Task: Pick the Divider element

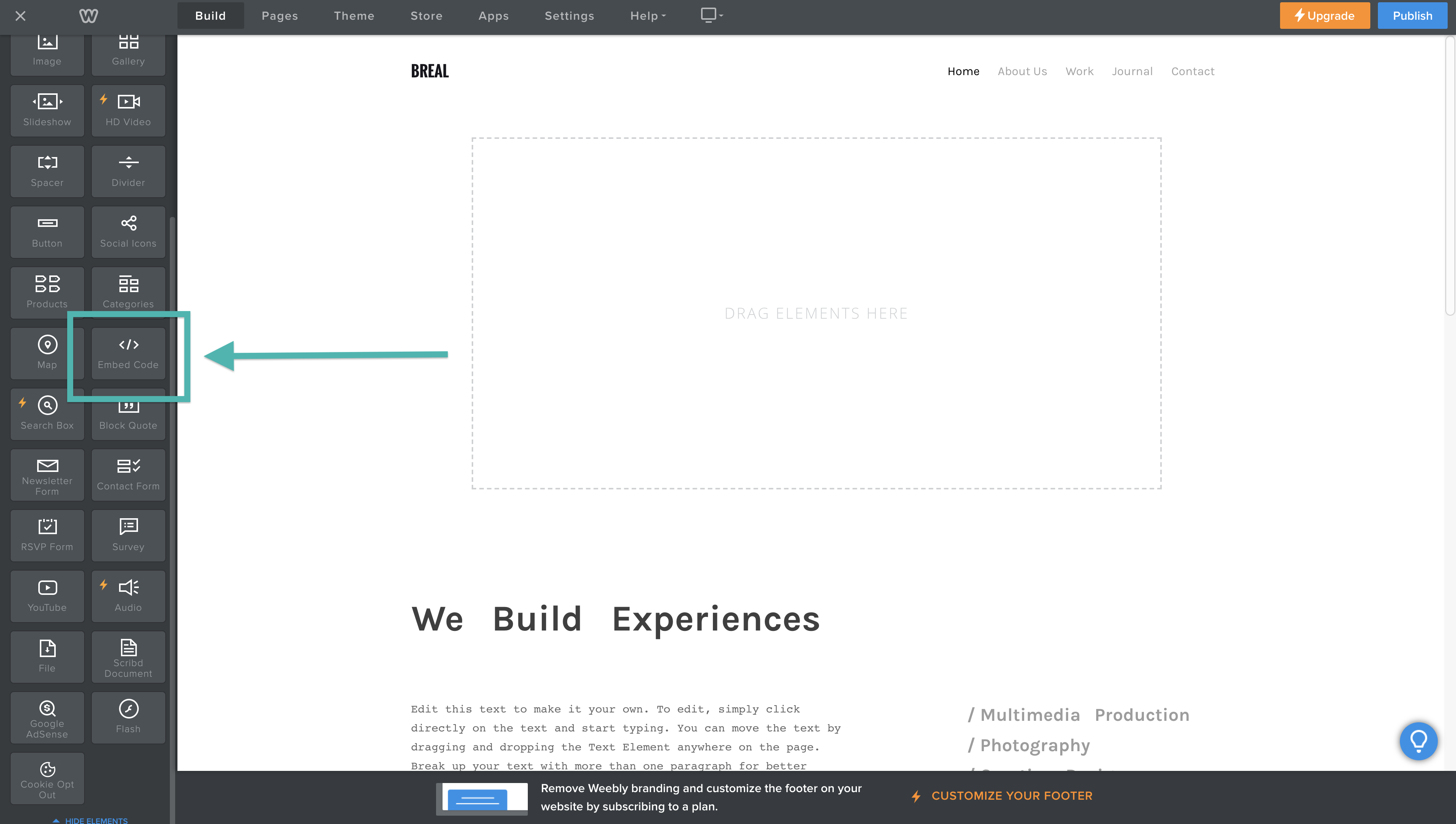Action: tap(129, 171)
